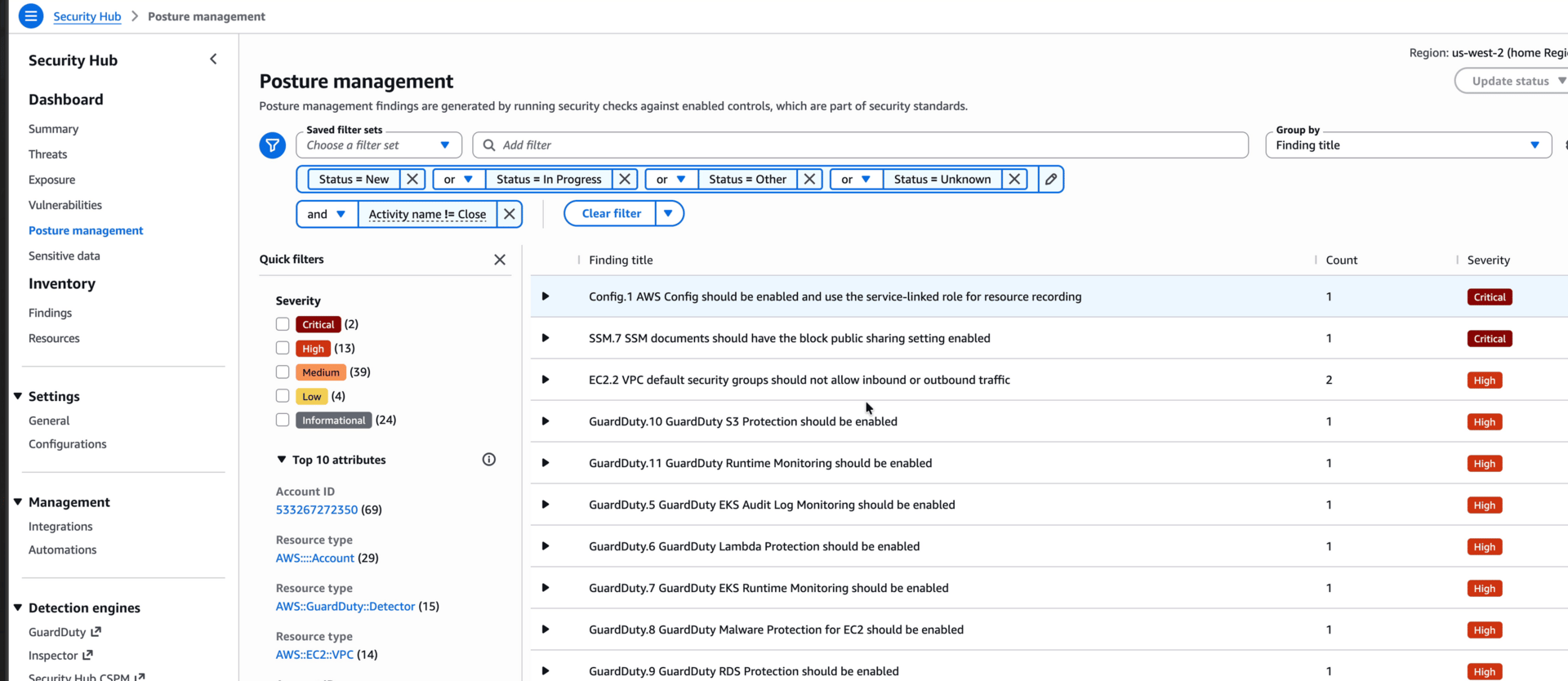This screenshot has height=681, width=1568.
Task: Change the 'and' operator dropdown
Action: pos(327,214)
